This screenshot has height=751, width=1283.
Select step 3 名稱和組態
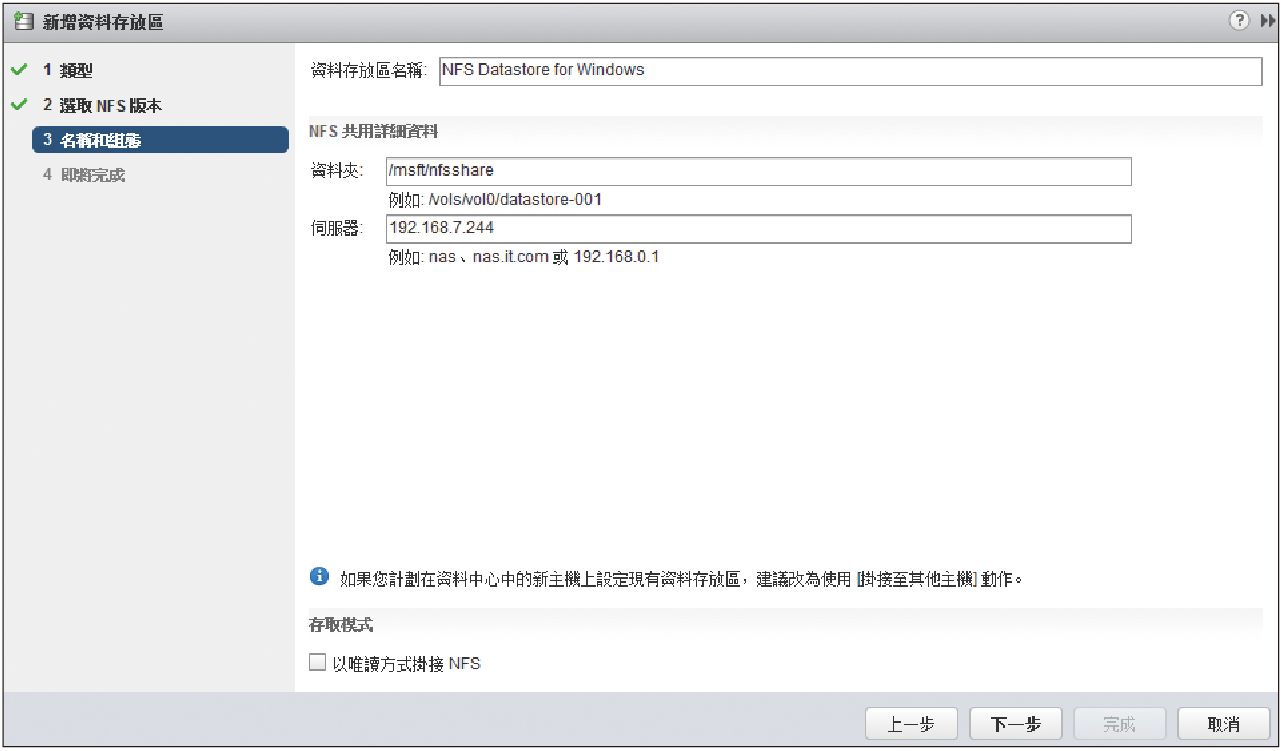[160, 140]
